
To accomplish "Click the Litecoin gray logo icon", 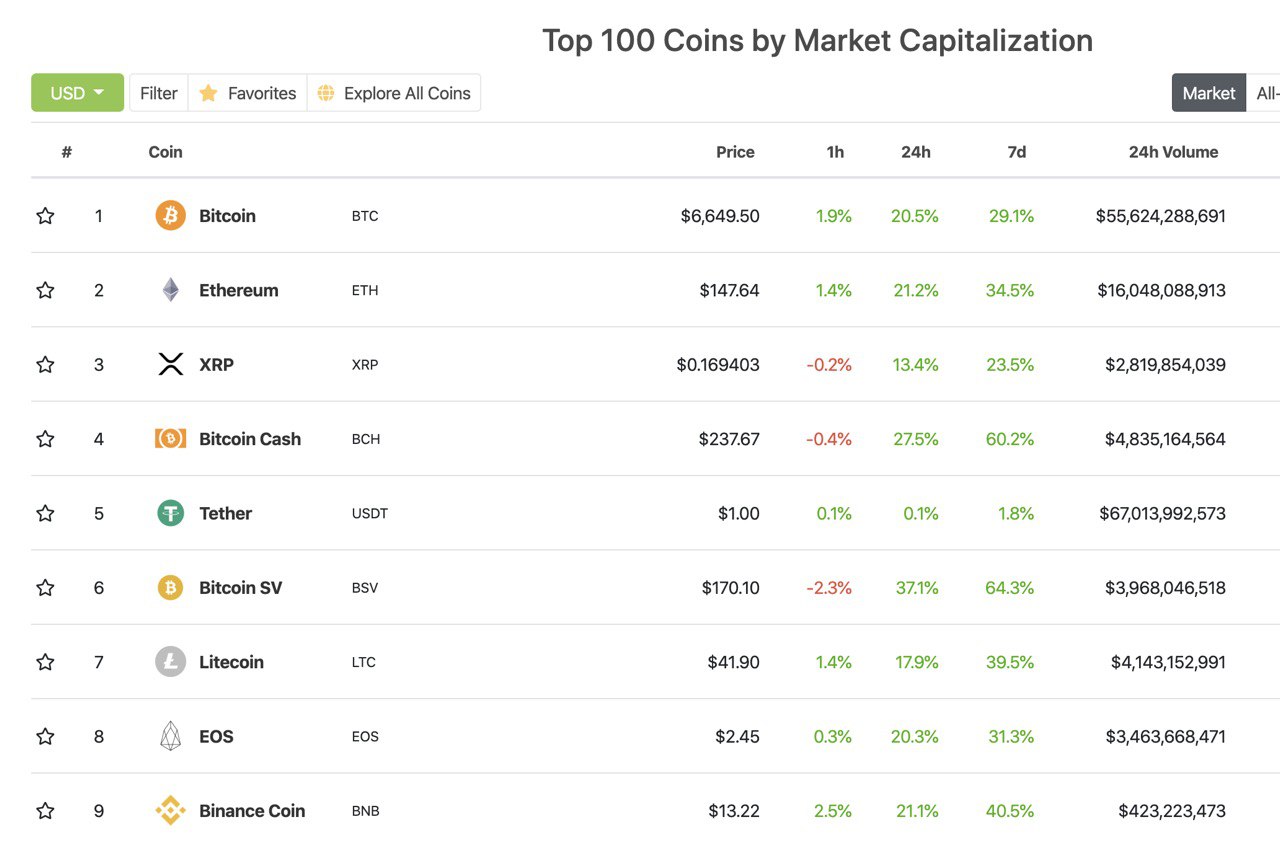I will tap(170, 662).
